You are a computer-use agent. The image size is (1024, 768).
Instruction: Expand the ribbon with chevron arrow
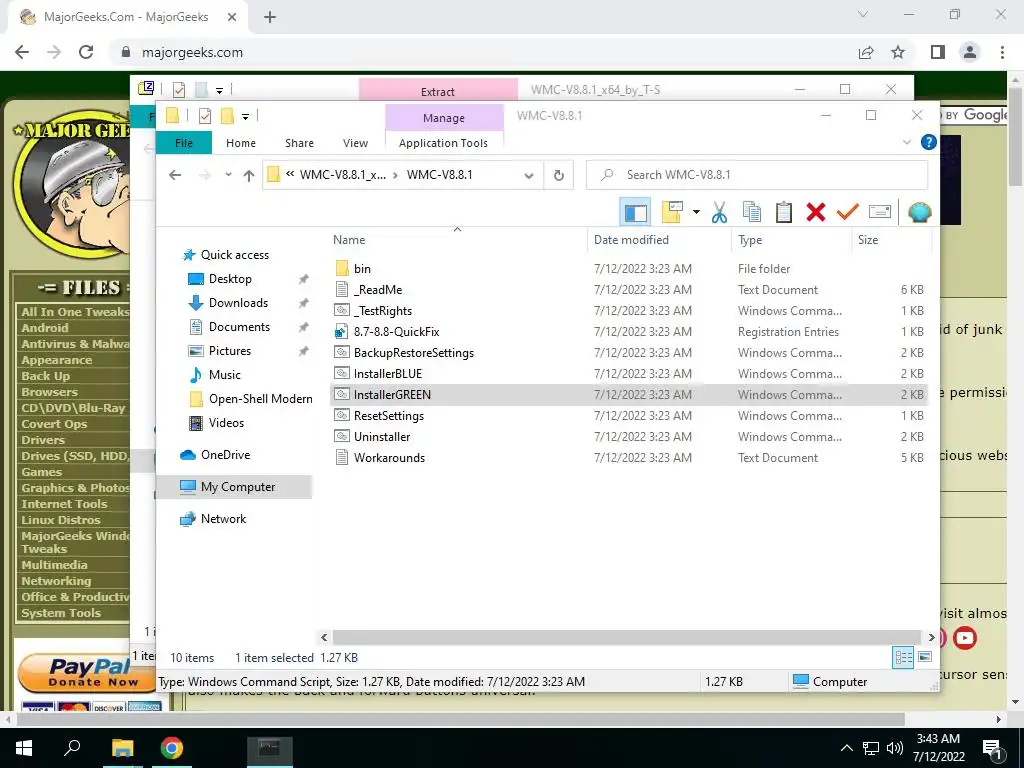[x=906, y=142]
